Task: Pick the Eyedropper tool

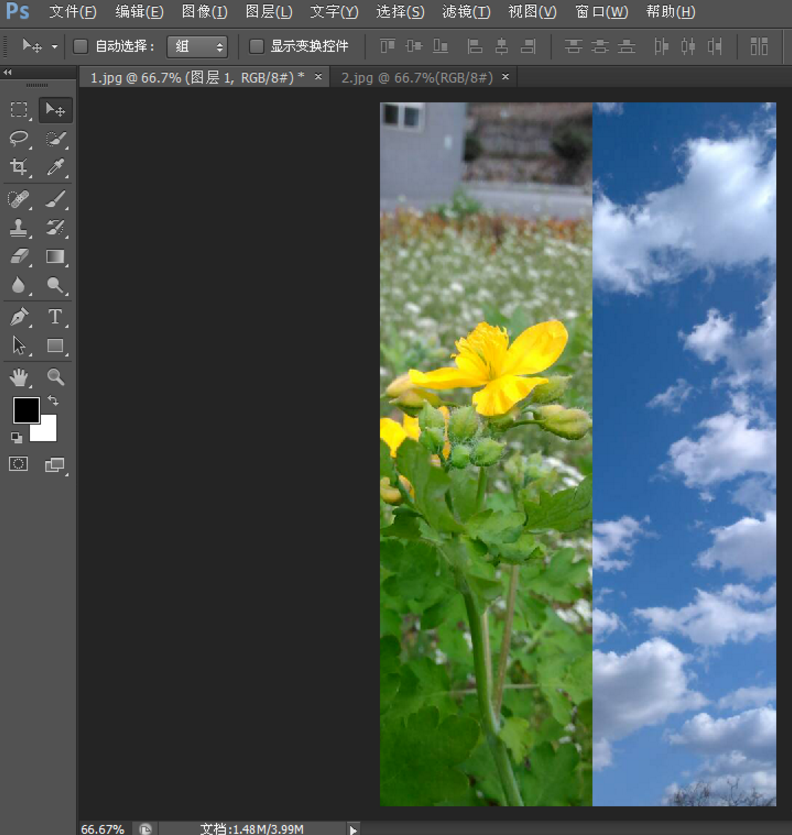Action: click(56, 167)
